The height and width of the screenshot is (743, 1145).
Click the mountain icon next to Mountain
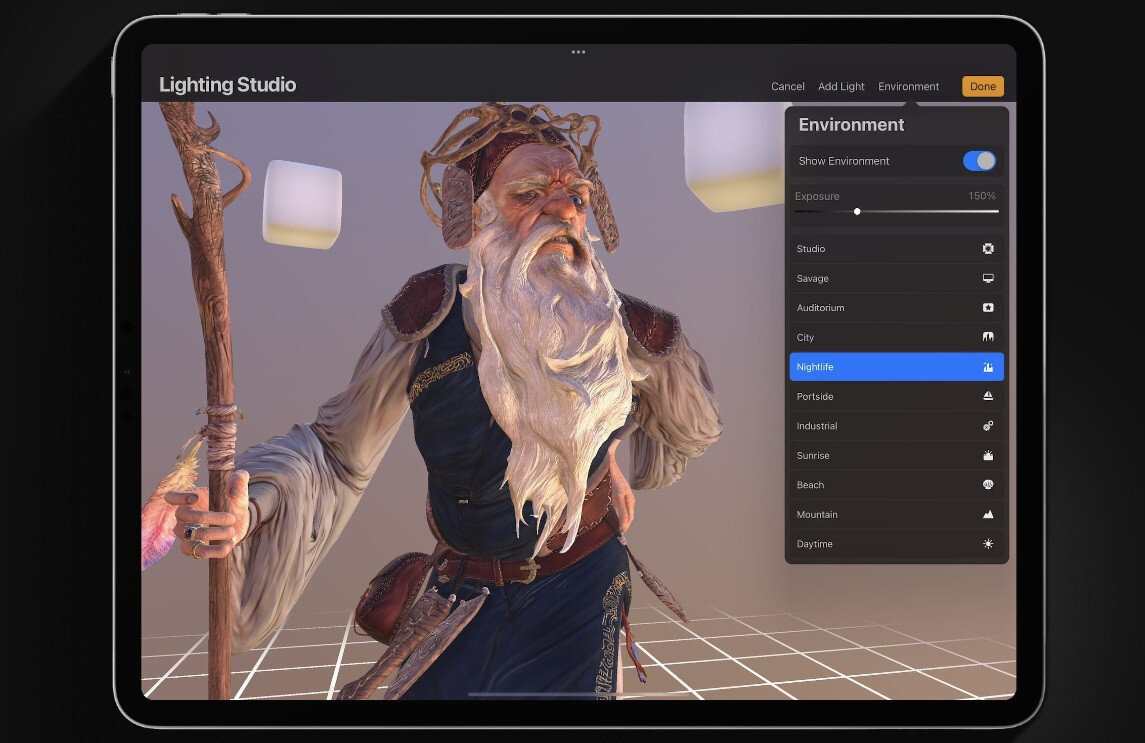pos(987,514)
